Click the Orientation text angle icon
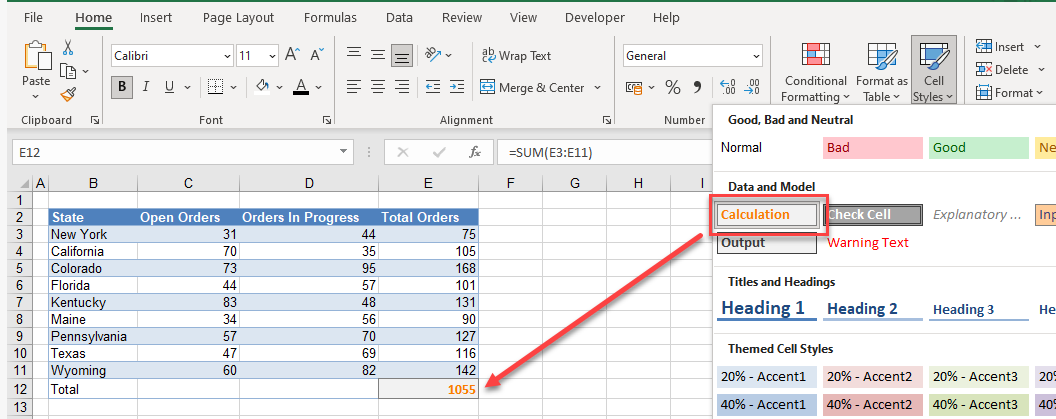 click(x=433, y=56)
